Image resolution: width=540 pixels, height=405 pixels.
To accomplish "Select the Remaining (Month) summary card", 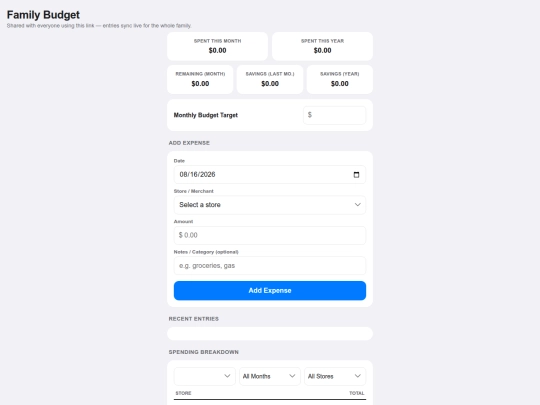I will (x=200, y=79).
